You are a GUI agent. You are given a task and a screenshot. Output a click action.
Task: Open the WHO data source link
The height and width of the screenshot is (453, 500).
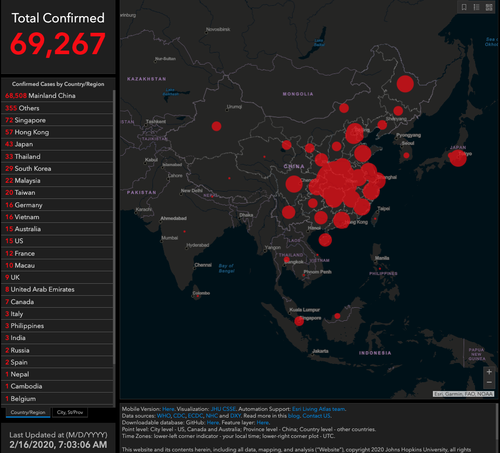(x=164, y=416)
